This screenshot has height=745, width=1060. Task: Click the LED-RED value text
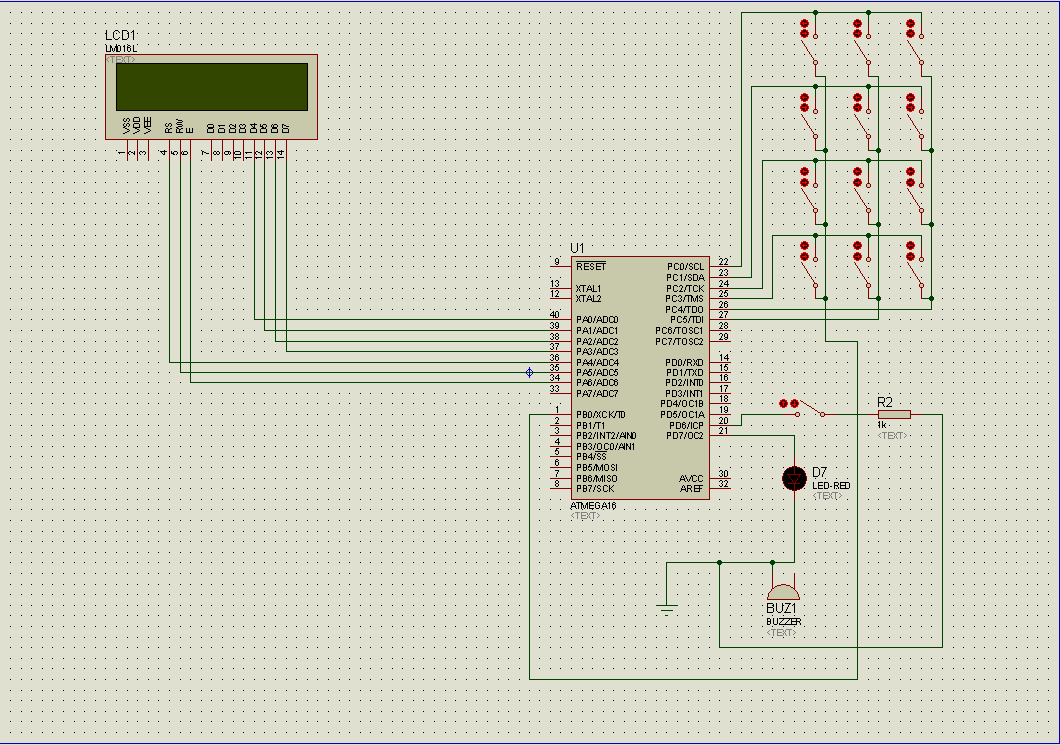[x=831, y=486]
